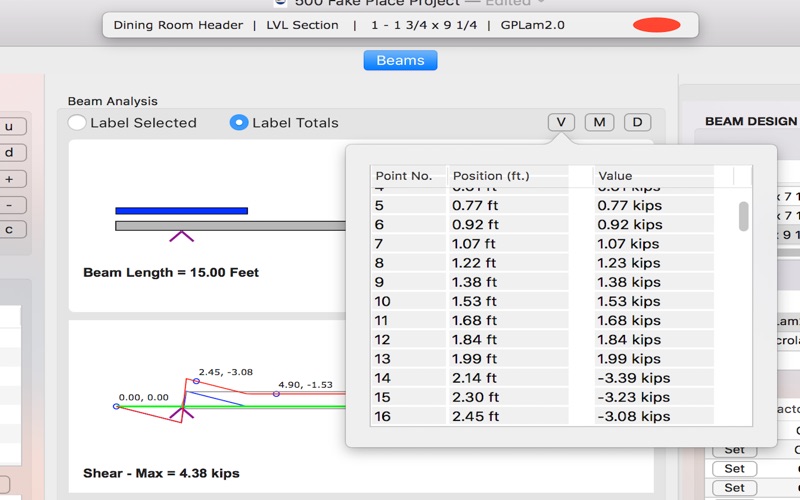Click the purple support marker under beam
Screen dimensions: 800x500
(x=182, y=236)
